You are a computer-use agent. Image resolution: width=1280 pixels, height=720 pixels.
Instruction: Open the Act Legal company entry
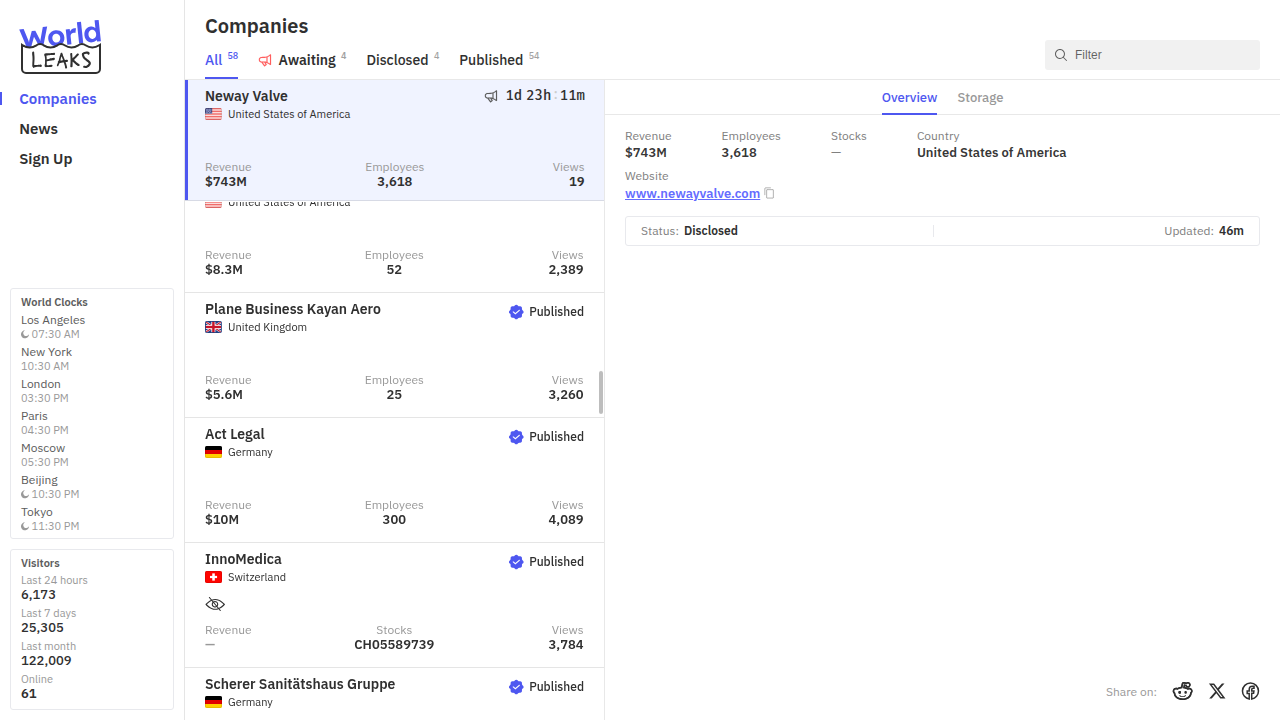395,480
